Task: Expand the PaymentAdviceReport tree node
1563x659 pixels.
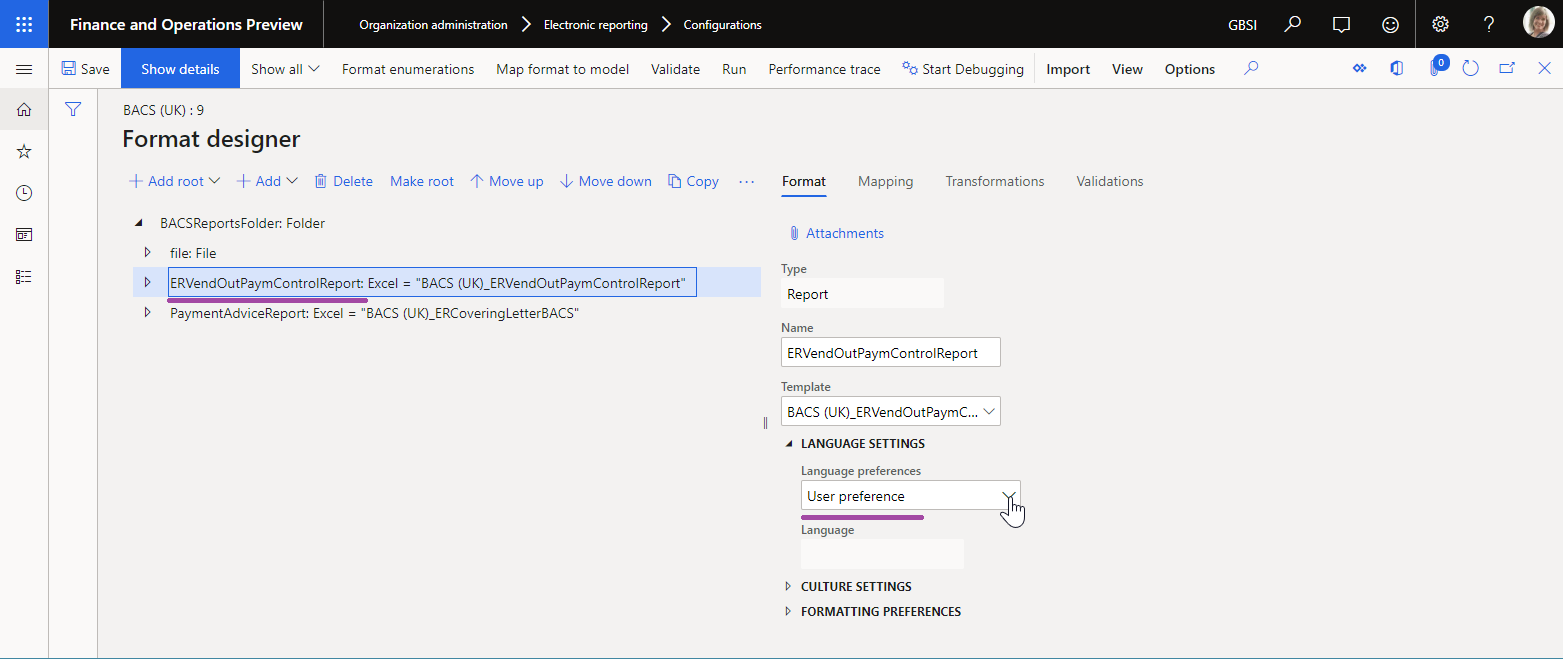Action: (148, 313)
